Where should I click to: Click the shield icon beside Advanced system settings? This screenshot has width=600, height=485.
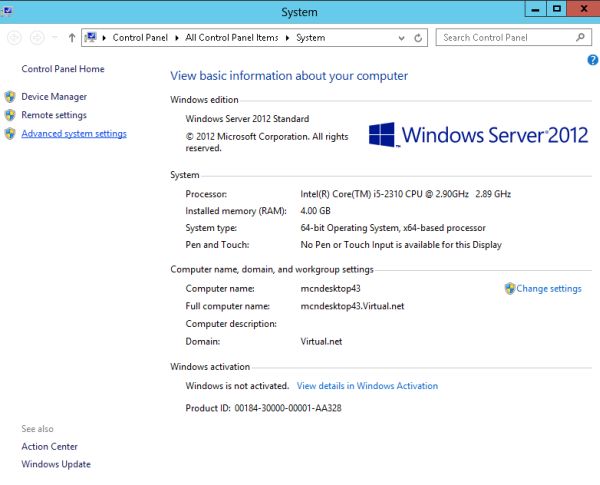tap(10, 133)
